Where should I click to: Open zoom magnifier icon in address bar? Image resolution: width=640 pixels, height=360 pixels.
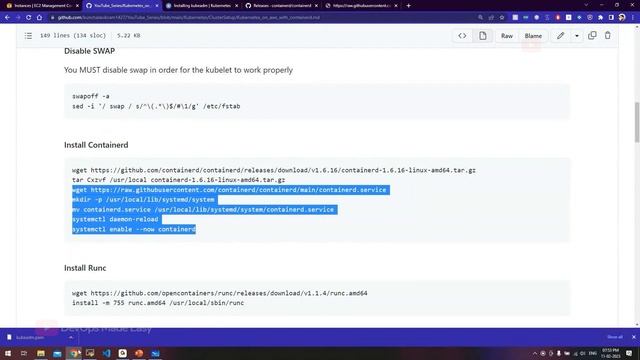point(480,18)
